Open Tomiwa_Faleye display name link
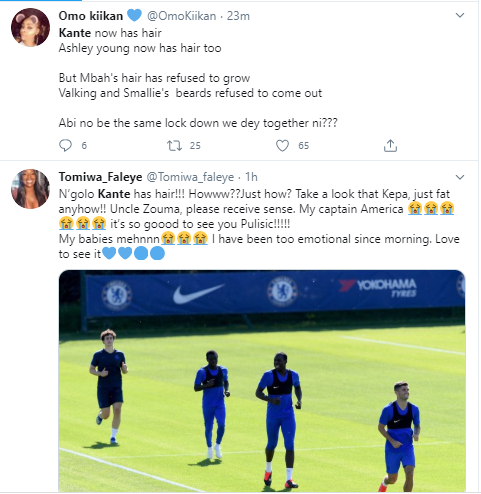This screenshot has height=494, width=481. tap(100, 177)
